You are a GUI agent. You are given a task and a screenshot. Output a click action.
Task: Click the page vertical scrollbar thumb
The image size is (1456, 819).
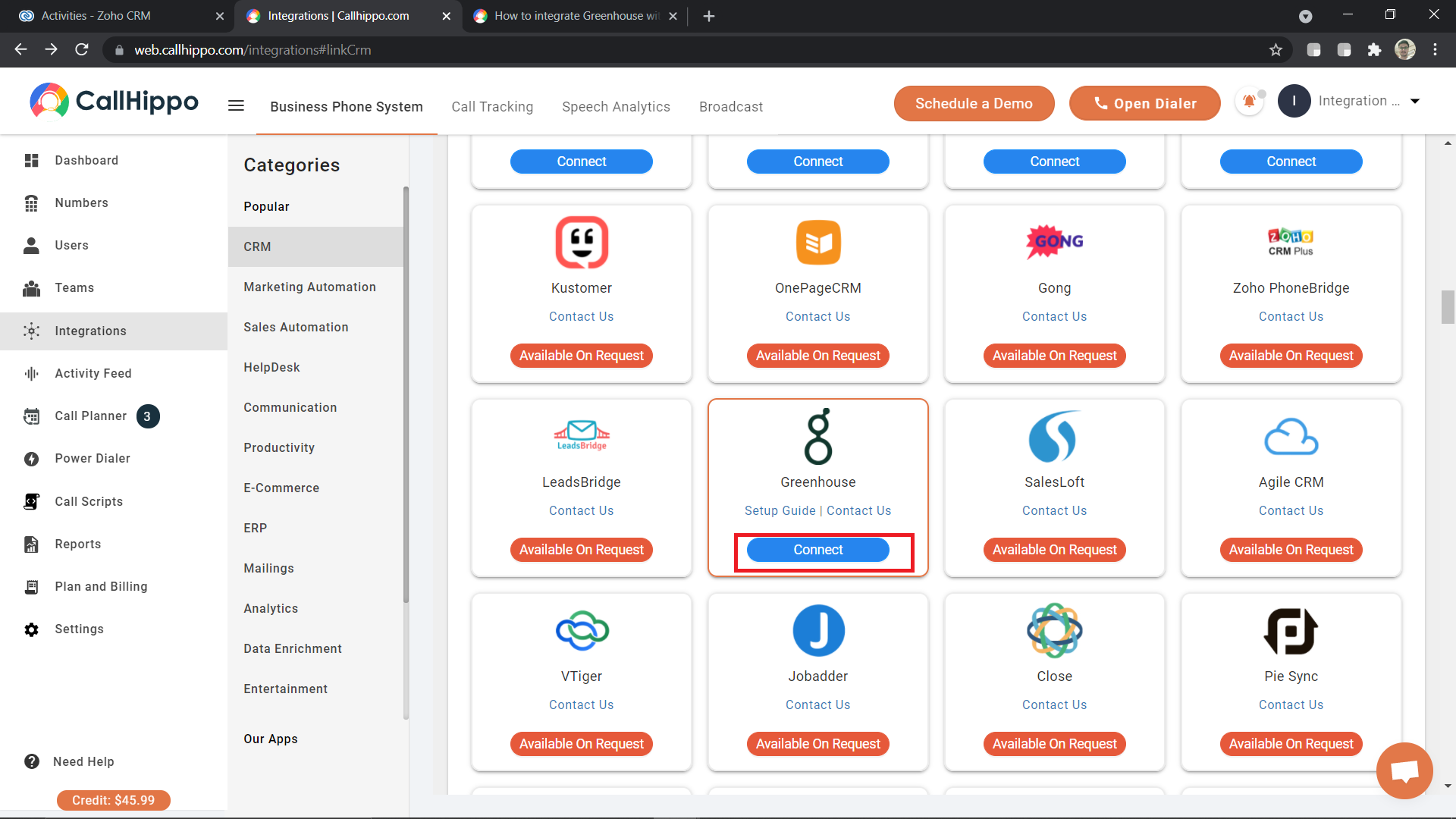(x=1448, y=307)
